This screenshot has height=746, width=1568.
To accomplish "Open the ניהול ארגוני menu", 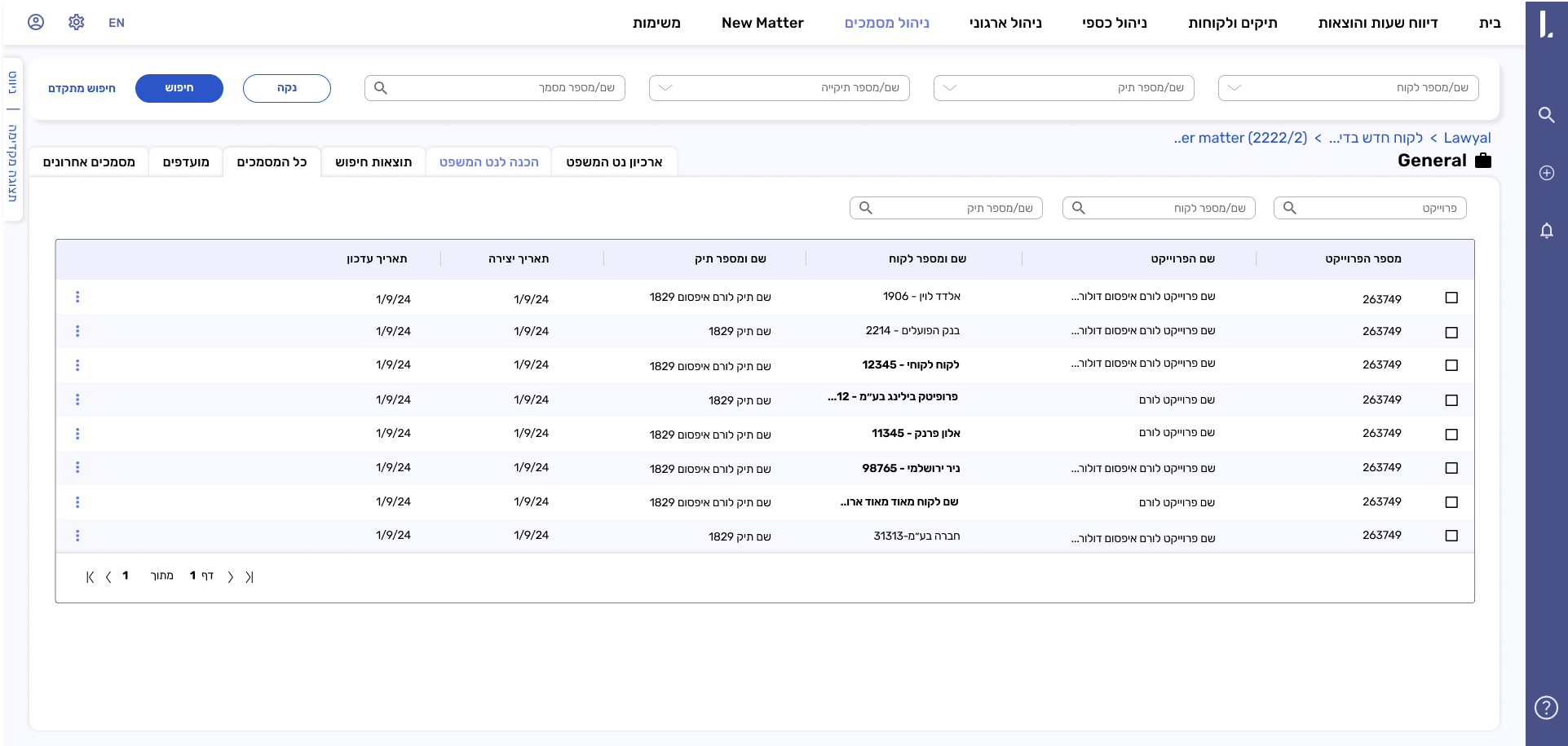I will coord(1005,23).
